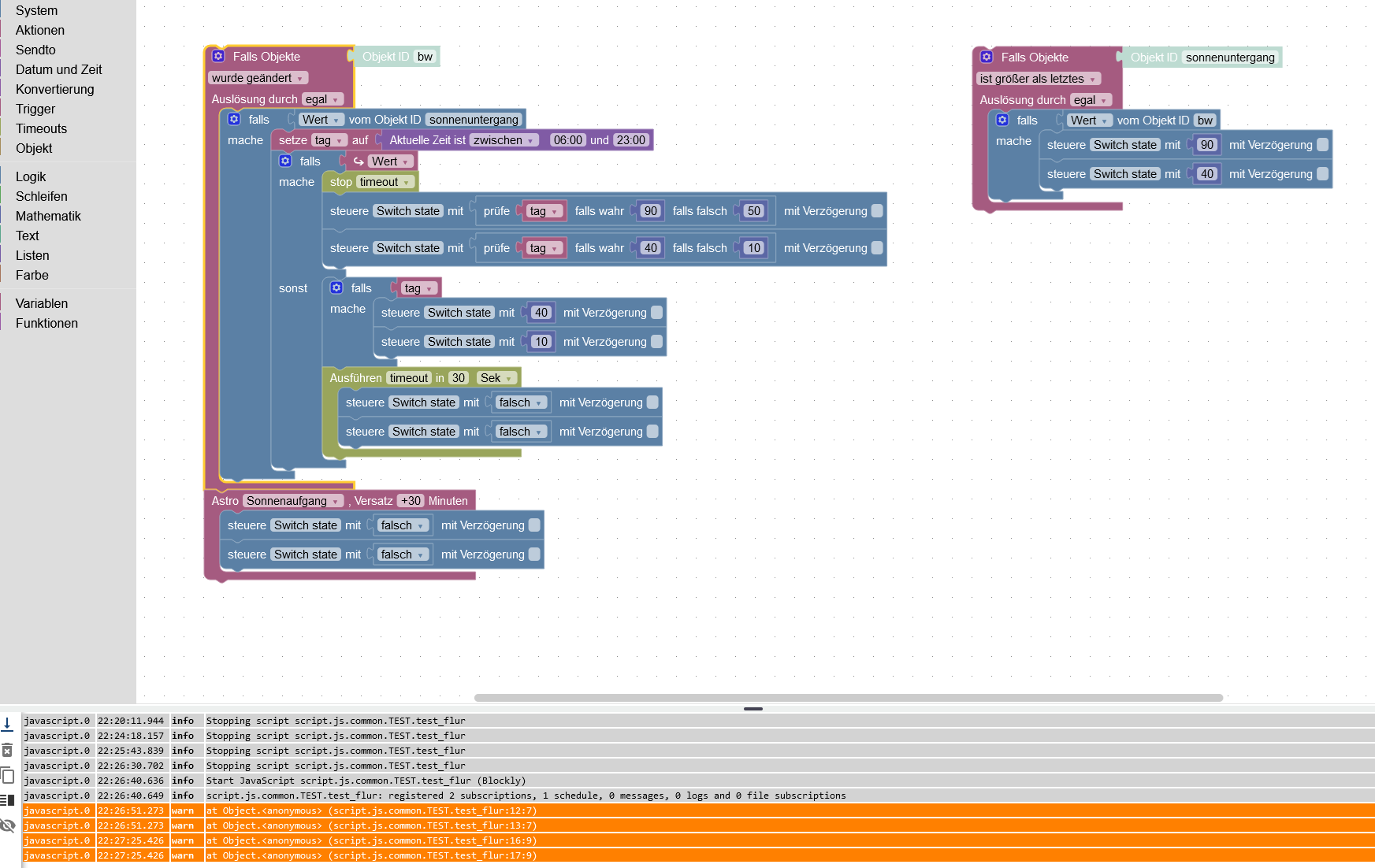
Task: Open 'tag' variable dropdown in setze block
Action: tap(329, 140)
